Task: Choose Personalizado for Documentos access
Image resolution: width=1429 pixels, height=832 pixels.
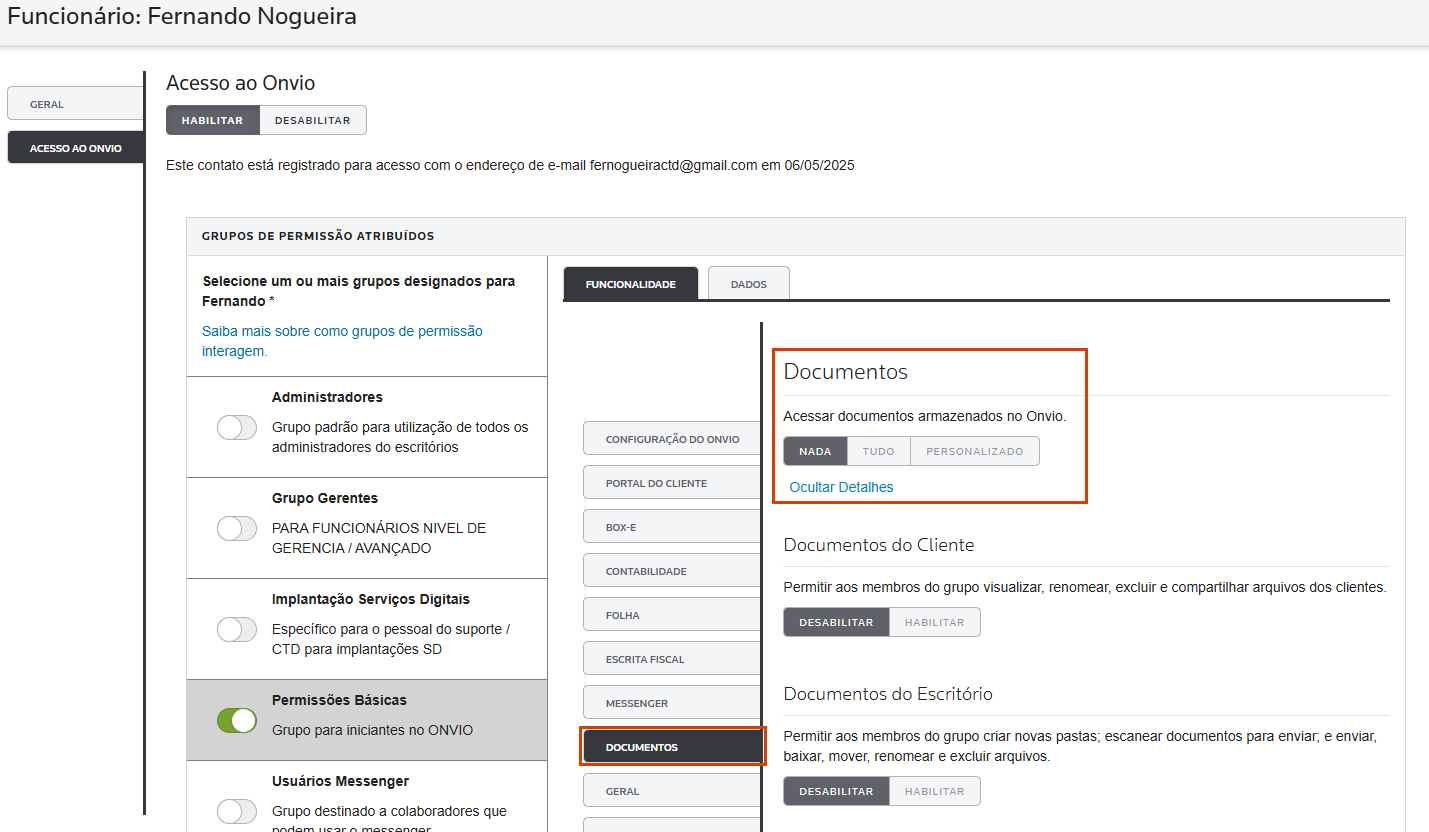Action: coord(974,451)
